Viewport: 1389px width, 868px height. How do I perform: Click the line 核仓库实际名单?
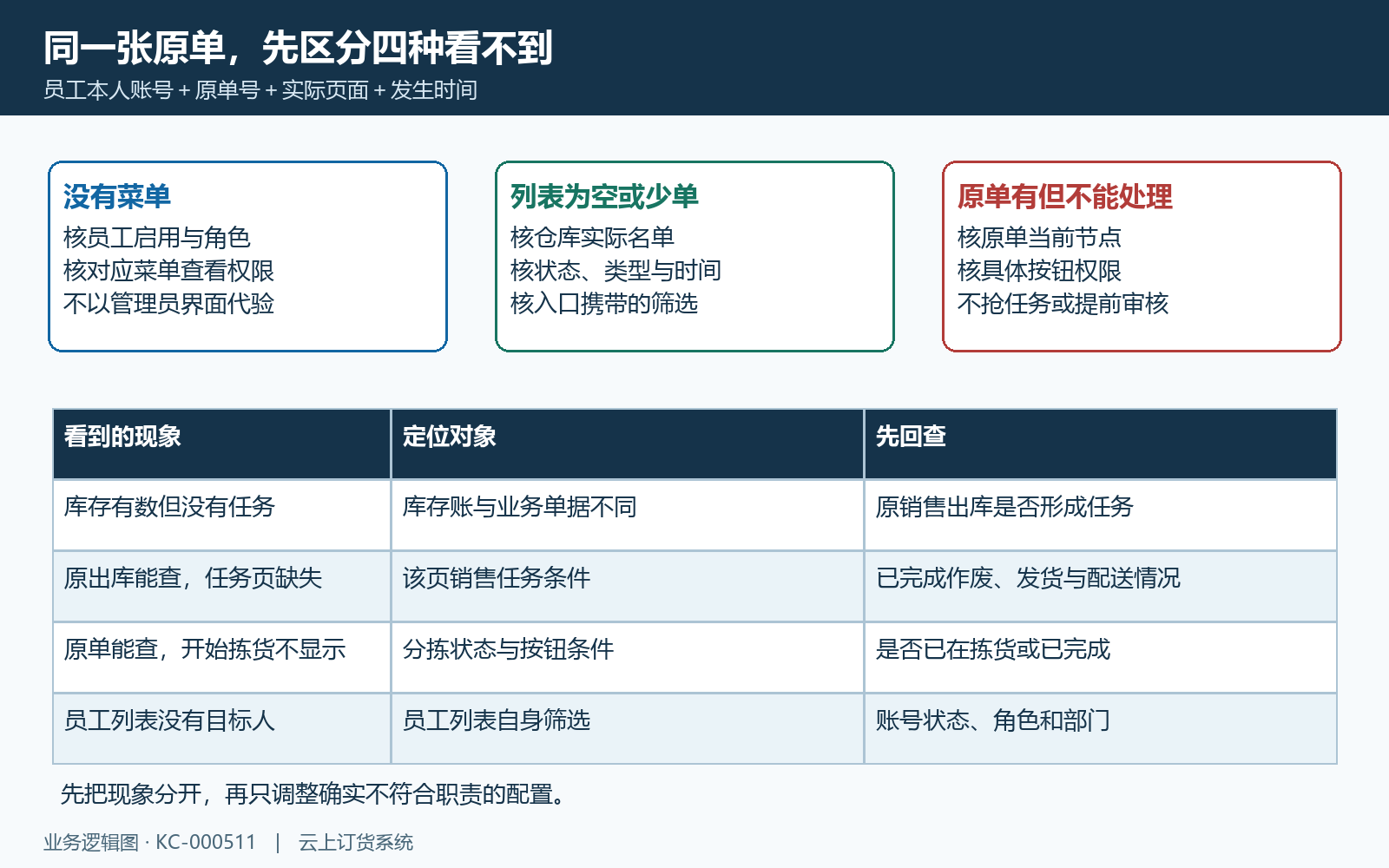(x=592, y=238)
